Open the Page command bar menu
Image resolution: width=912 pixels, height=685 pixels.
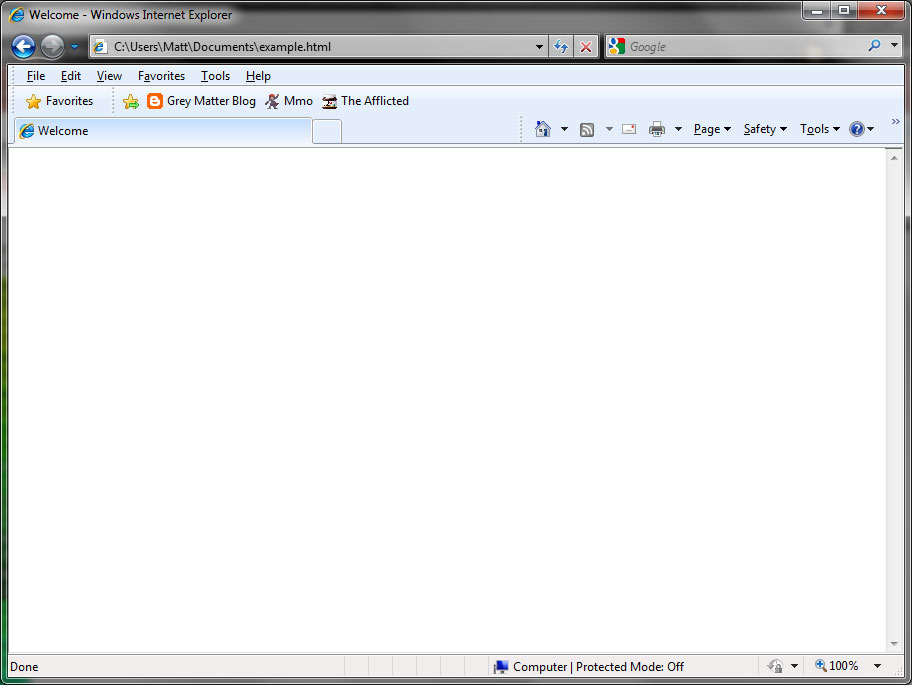pyautogui.click(x=712, y=129)
